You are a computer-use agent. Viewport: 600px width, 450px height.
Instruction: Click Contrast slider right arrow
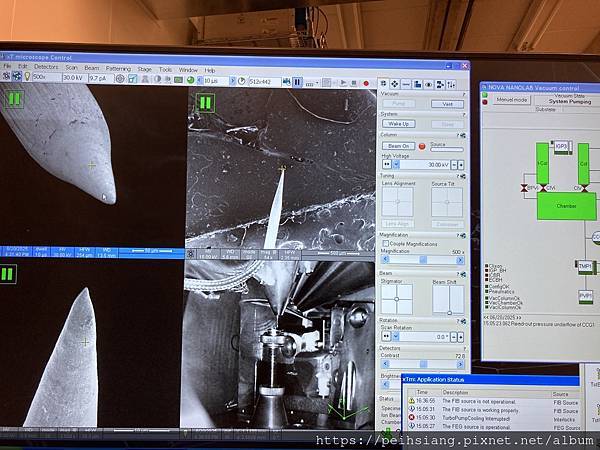click(460, 365)
